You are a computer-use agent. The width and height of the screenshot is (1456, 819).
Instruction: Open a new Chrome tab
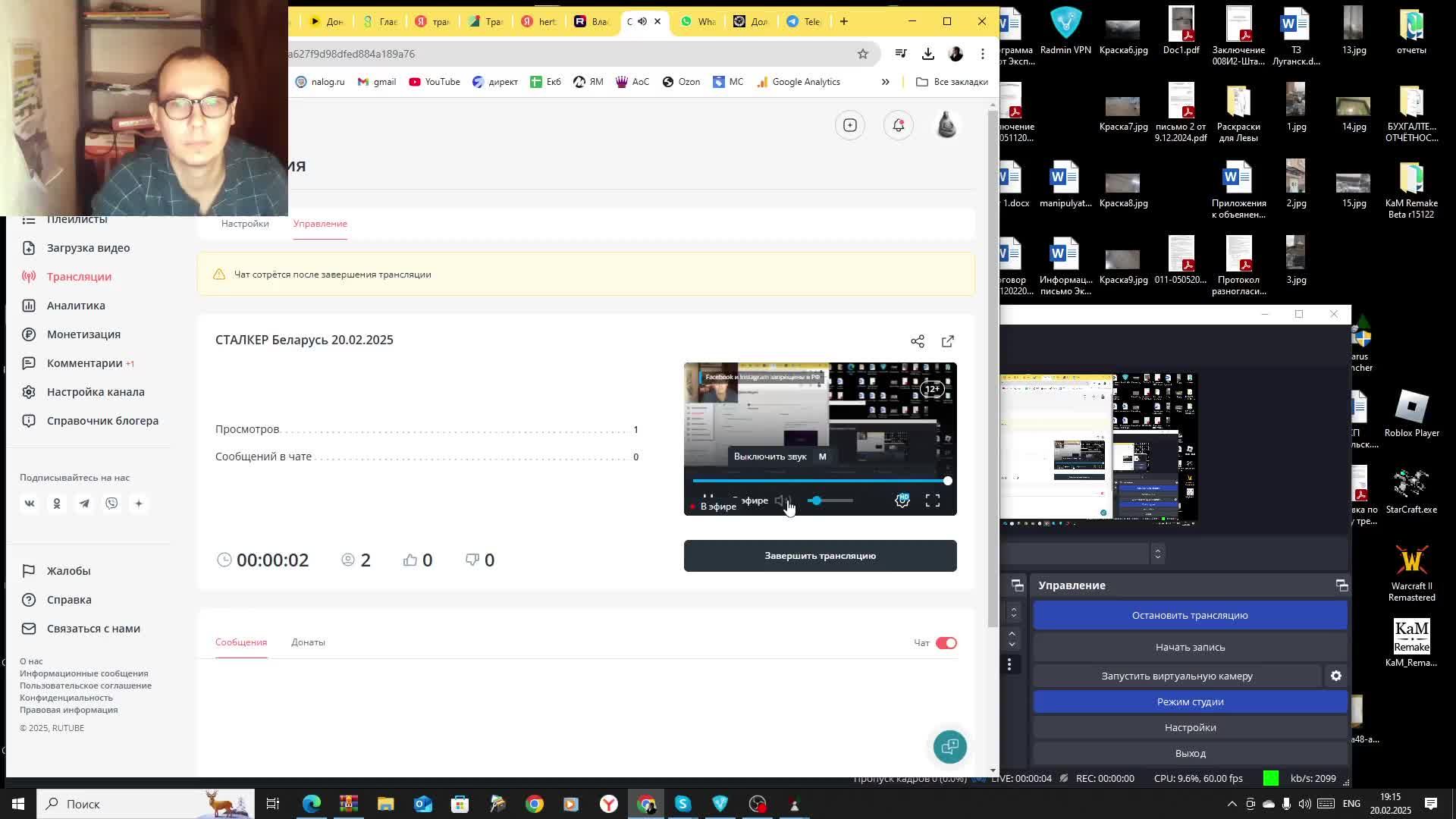(844, 21)
